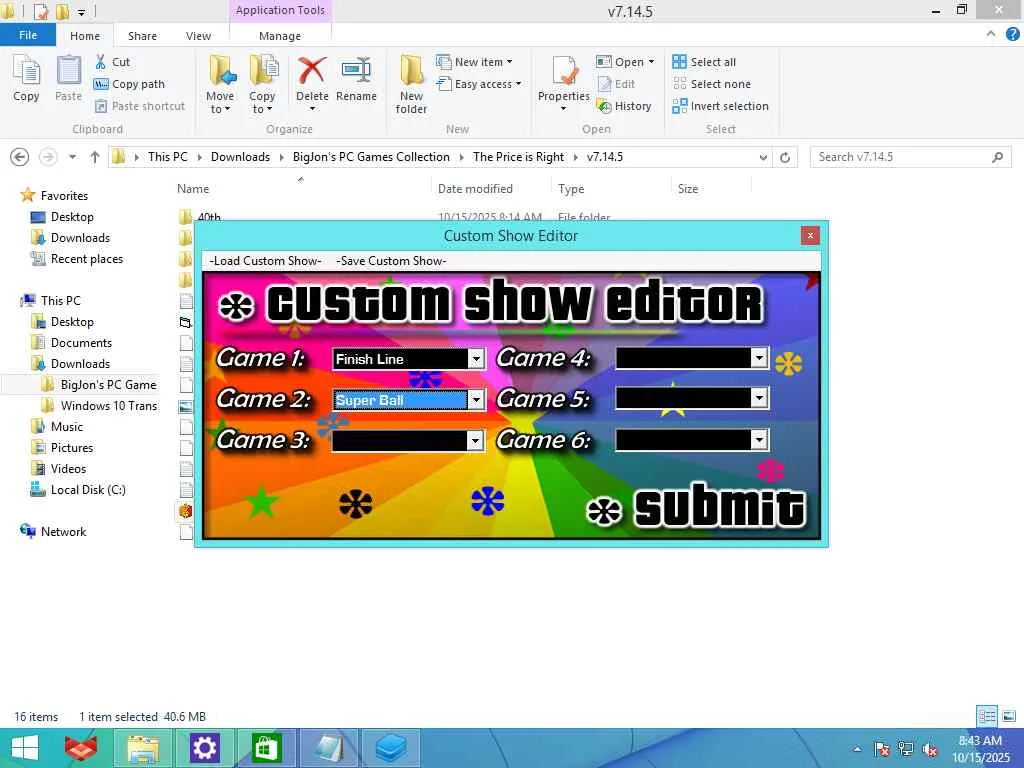The width and height of the screenshot is (1024, 768).
Task: Open the New item dropdown
Action: click(475, 62)
